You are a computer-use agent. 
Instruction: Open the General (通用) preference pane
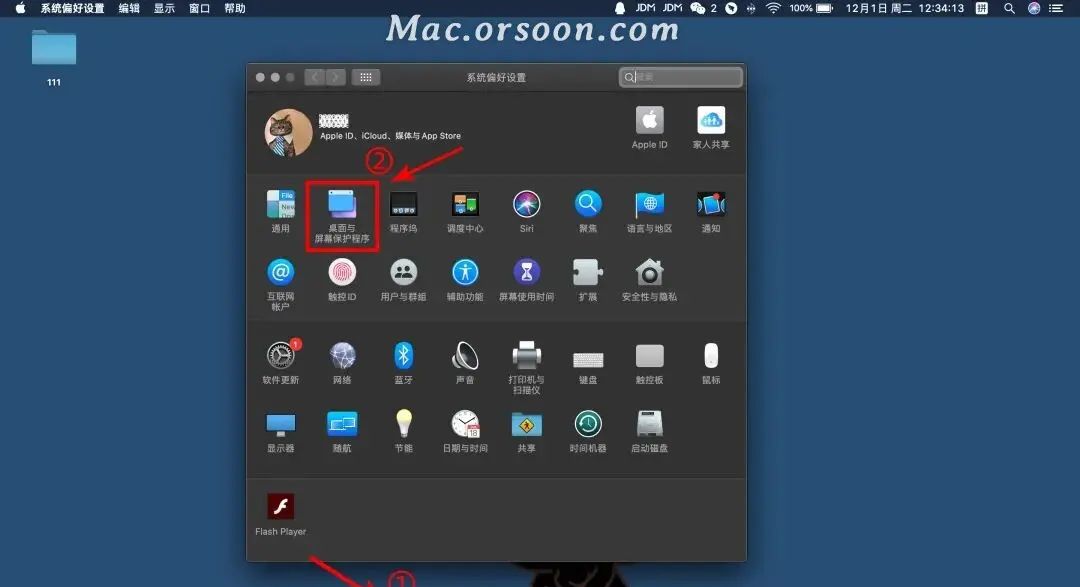tap(280, 205)
